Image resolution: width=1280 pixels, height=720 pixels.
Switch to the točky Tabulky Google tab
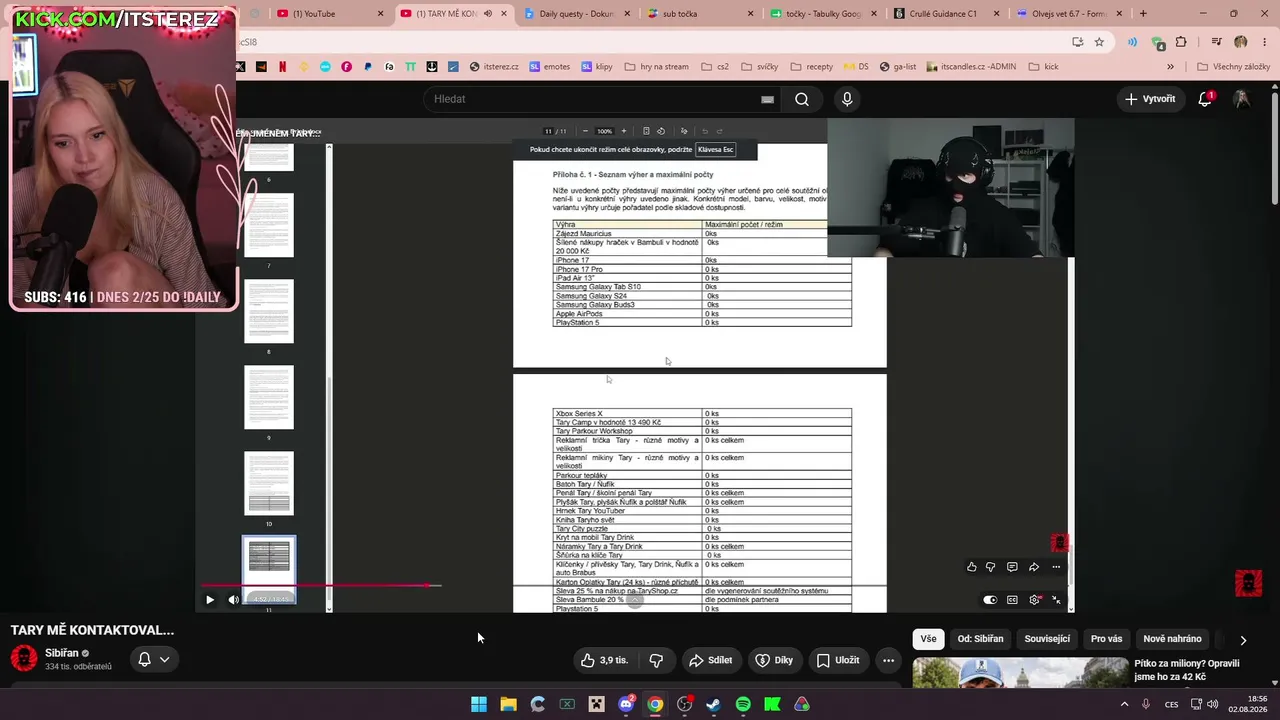pyautogui.click(x=822, y=14)
